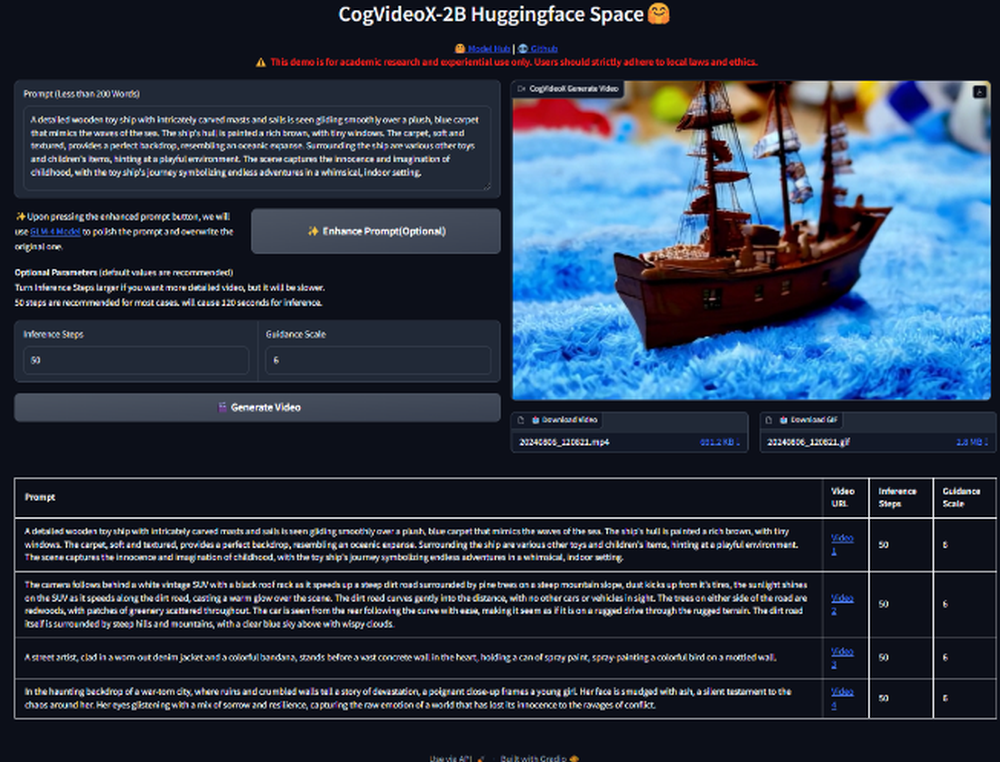Click the warning triangle icon before the disclaimer
The width and height of the screenshot is (1000, 762).
261,62
